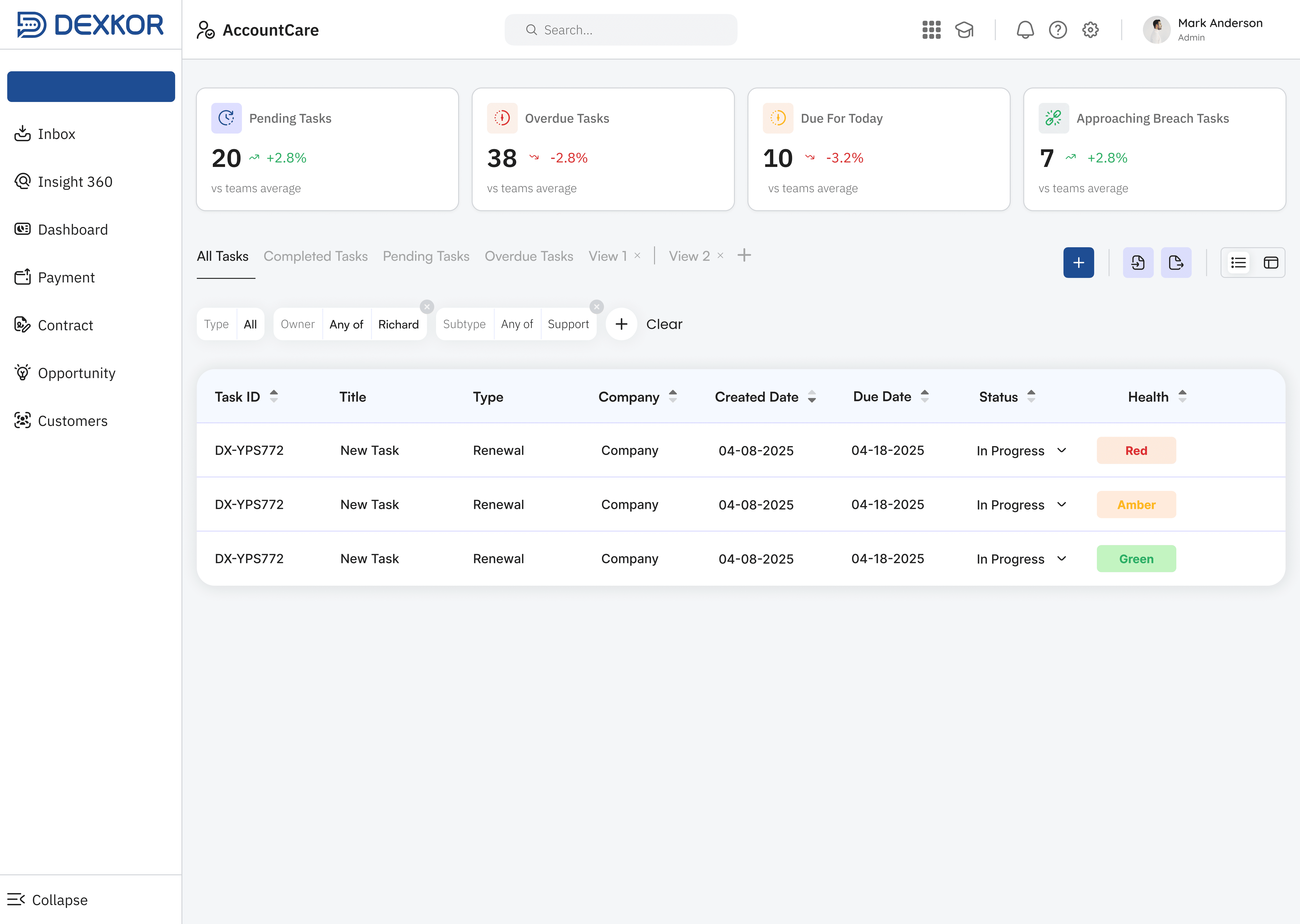Screen dimensions: 1300x924
Task: Go to Inbox in sidebar
Action: 45,134
